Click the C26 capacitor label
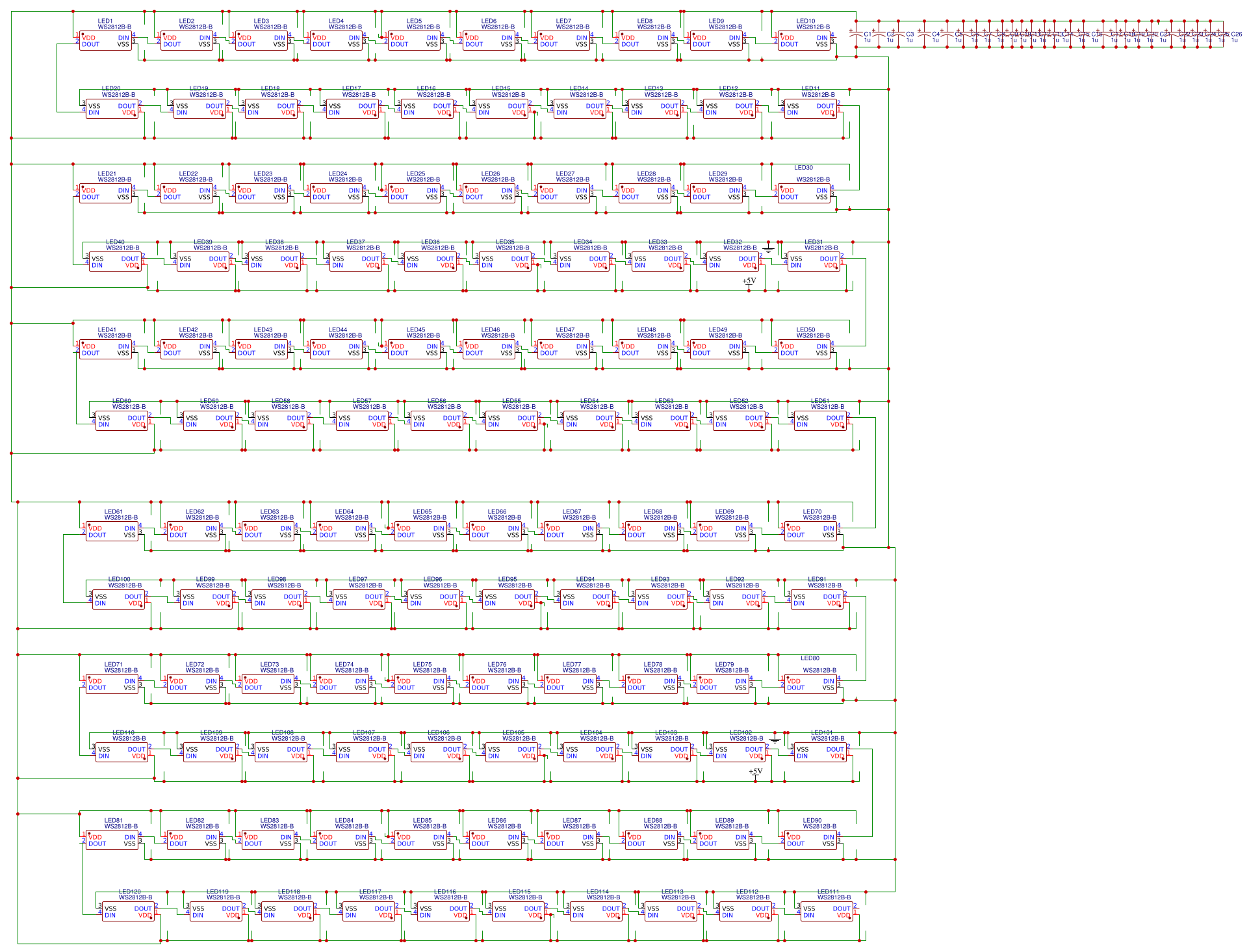The image size is (1249, 952). tap(1236, 34)
